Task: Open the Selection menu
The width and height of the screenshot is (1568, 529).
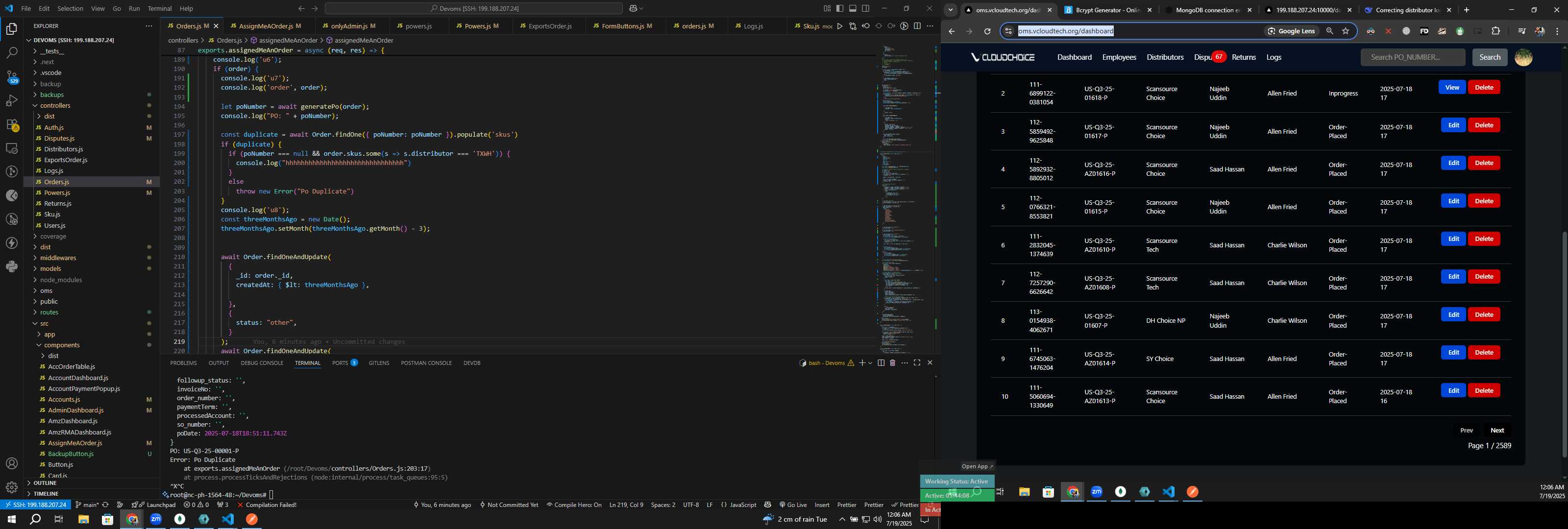Action: click(70, 8)
